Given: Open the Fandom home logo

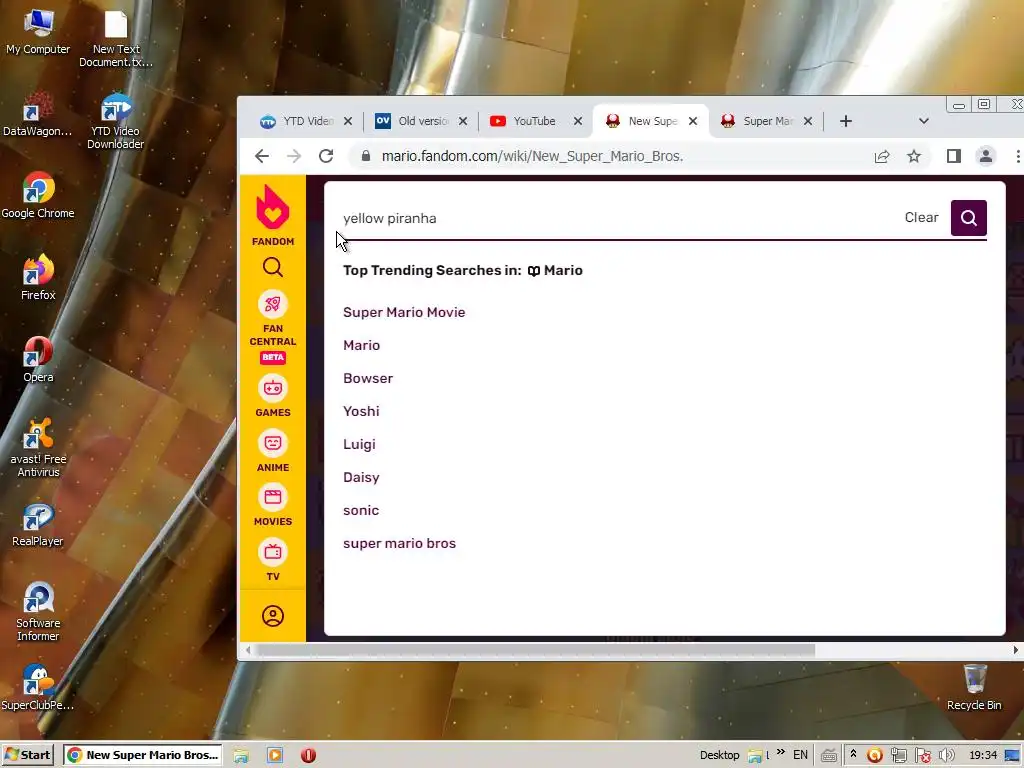Looking at the screenshot, I should (272, 215).
